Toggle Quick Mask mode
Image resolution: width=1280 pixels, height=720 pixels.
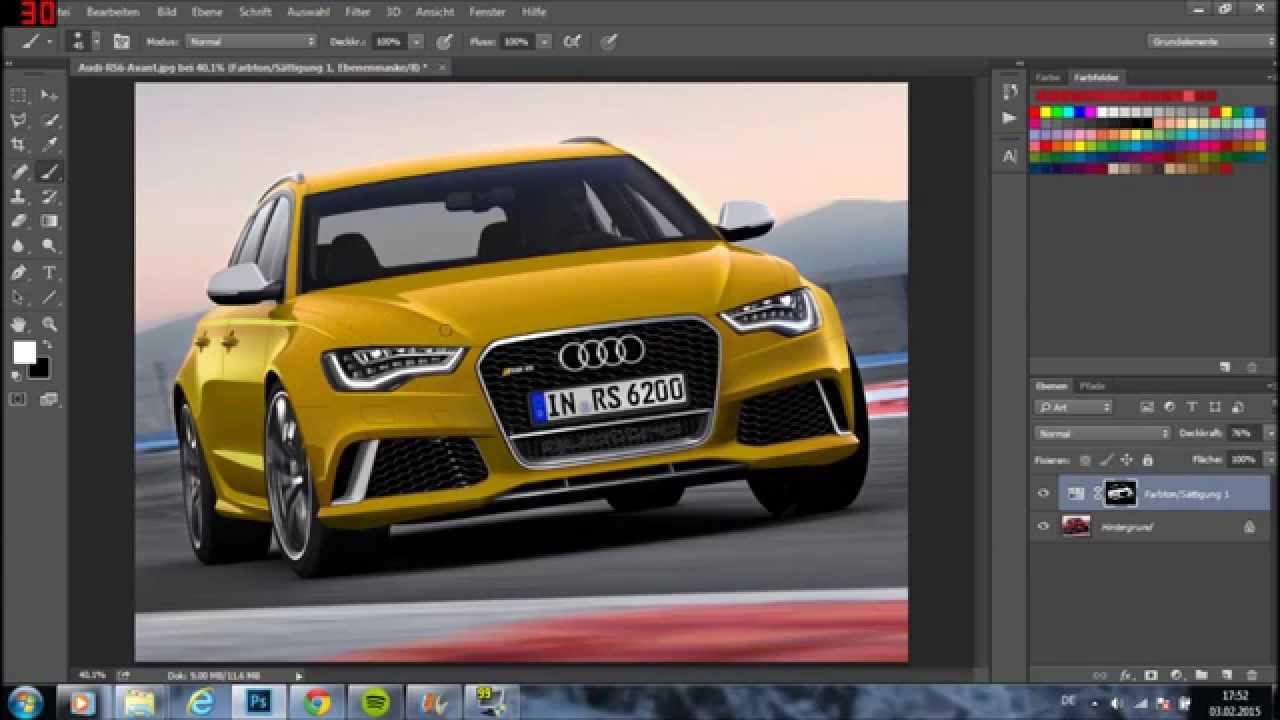[17, 400]
